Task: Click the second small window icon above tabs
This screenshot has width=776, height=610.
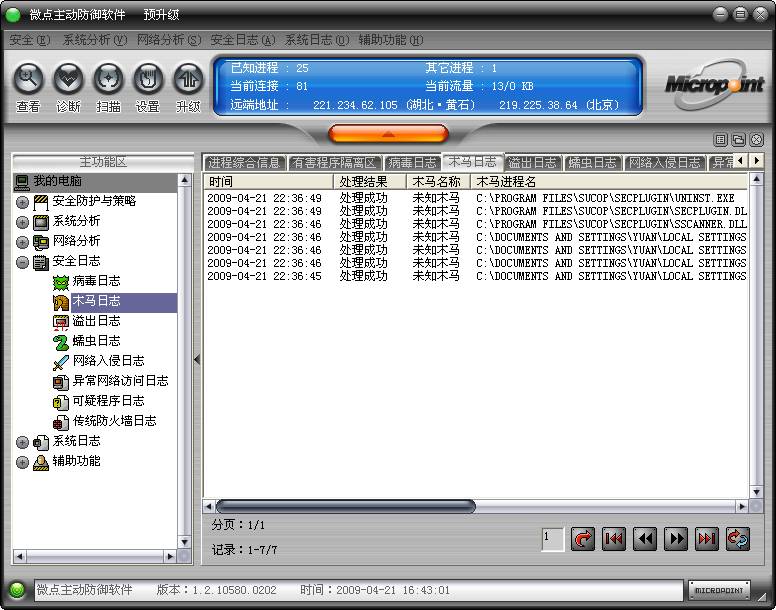Action: [738, 140]
